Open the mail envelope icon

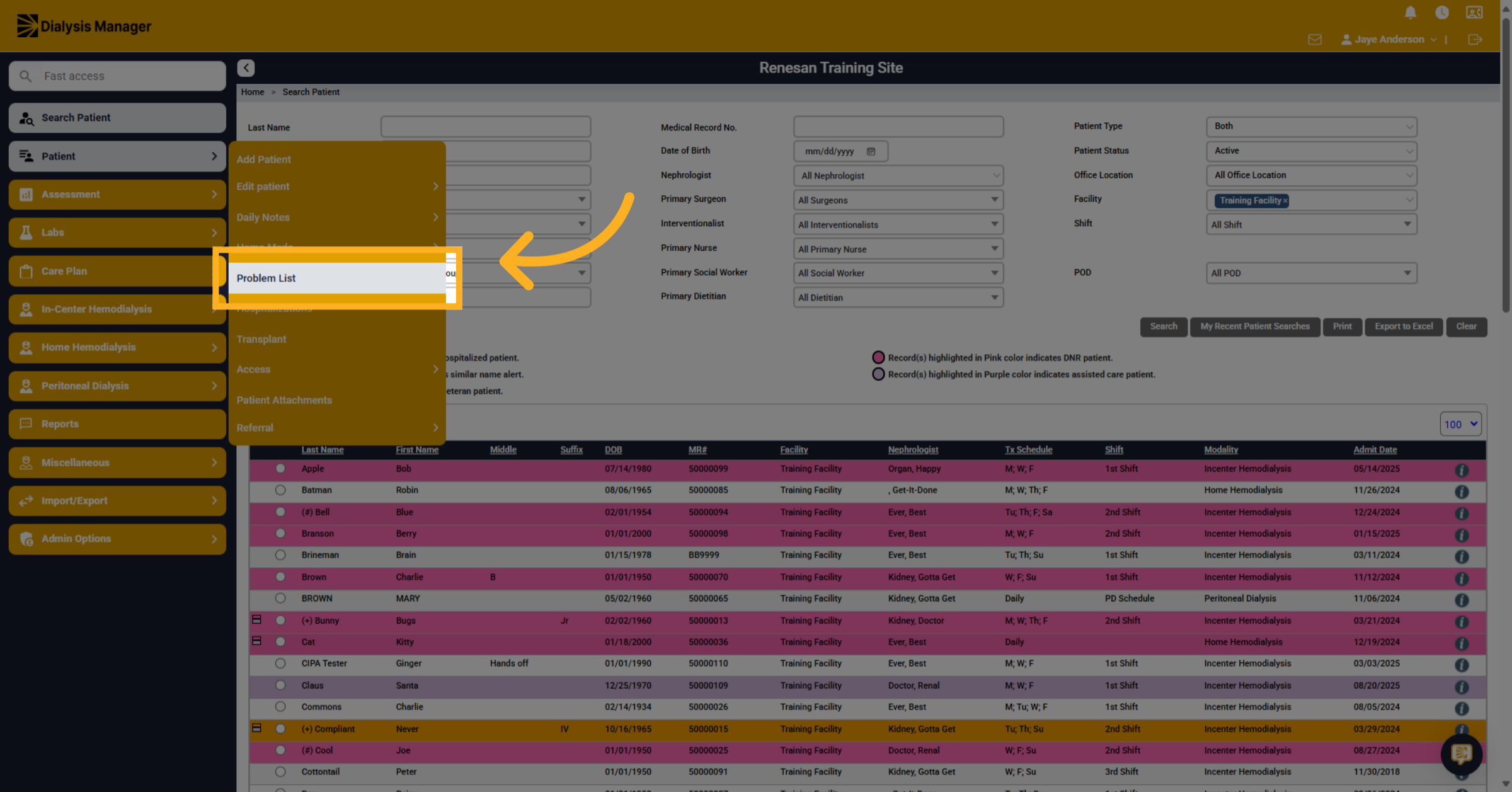[x=1314, y=40]
